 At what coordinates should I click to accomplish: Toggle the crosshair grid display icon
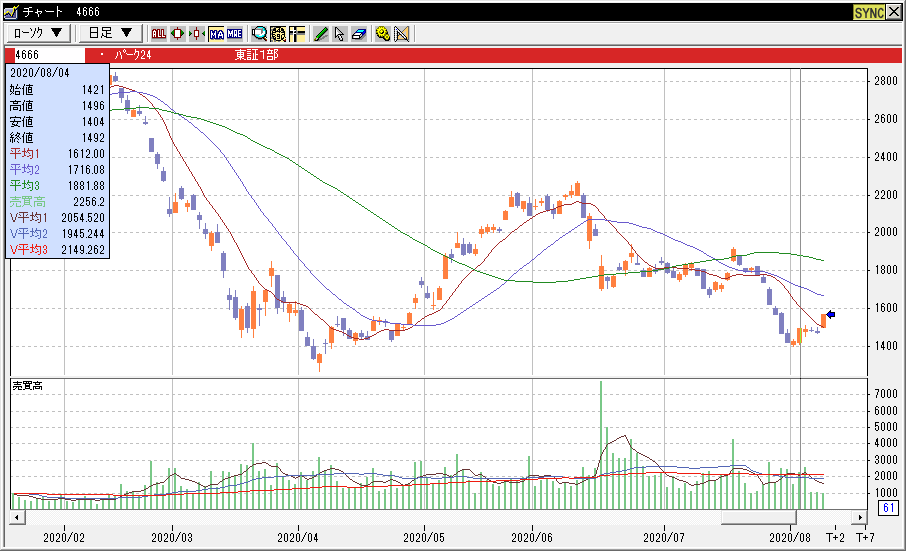(297, 33)
